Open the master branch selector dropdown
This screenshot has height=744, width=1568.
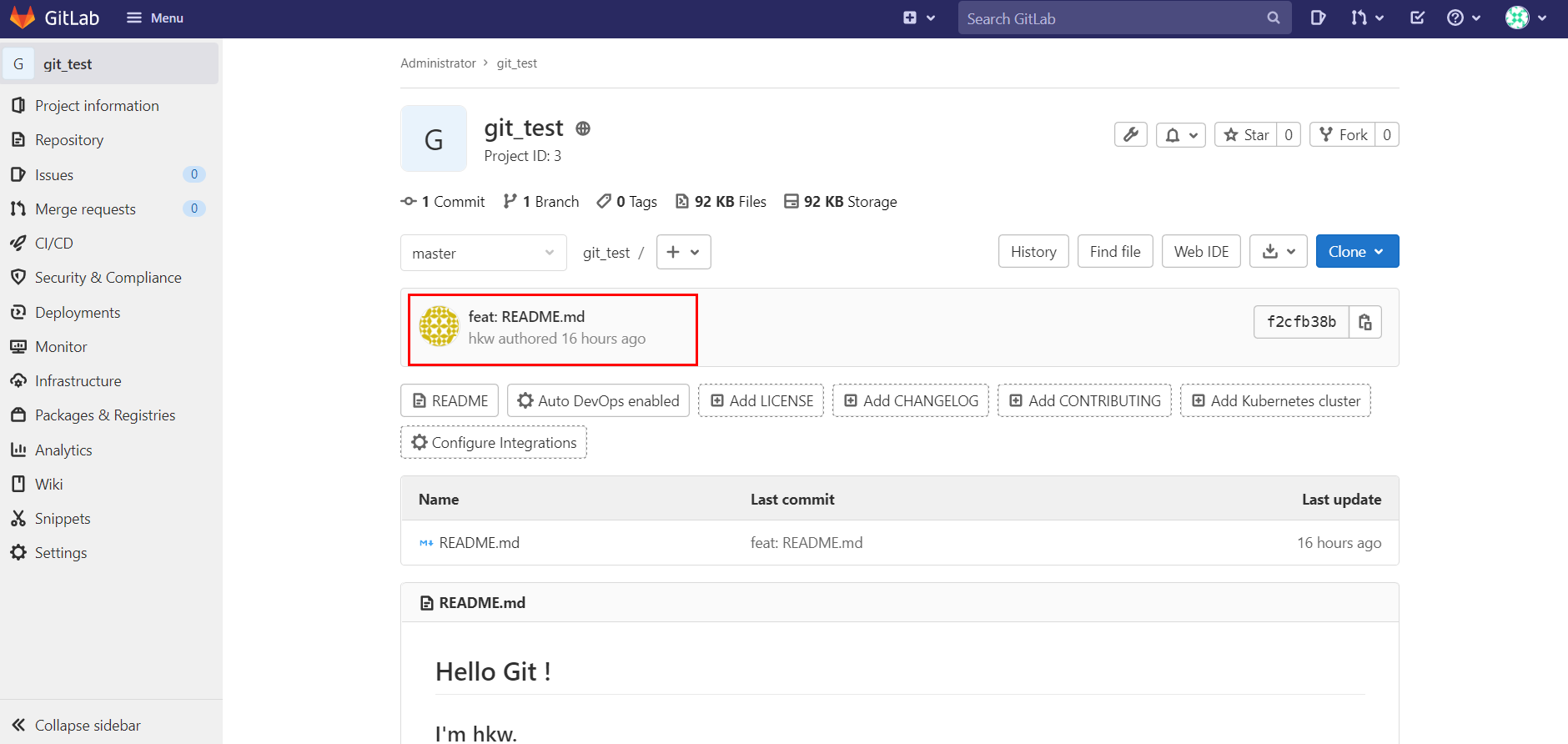click(484, 253)
